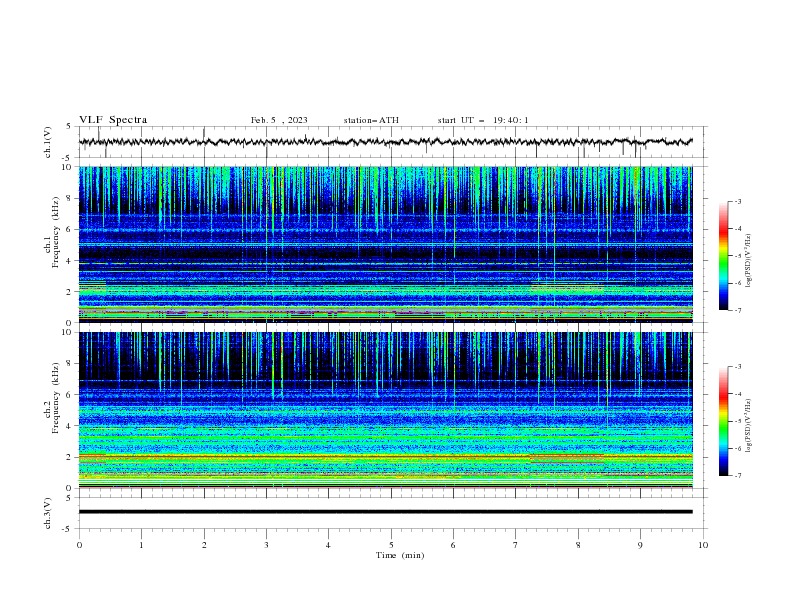
Task: Click the "-7" tick on ch.1 colorbar
Action: [x=737, y=310]
